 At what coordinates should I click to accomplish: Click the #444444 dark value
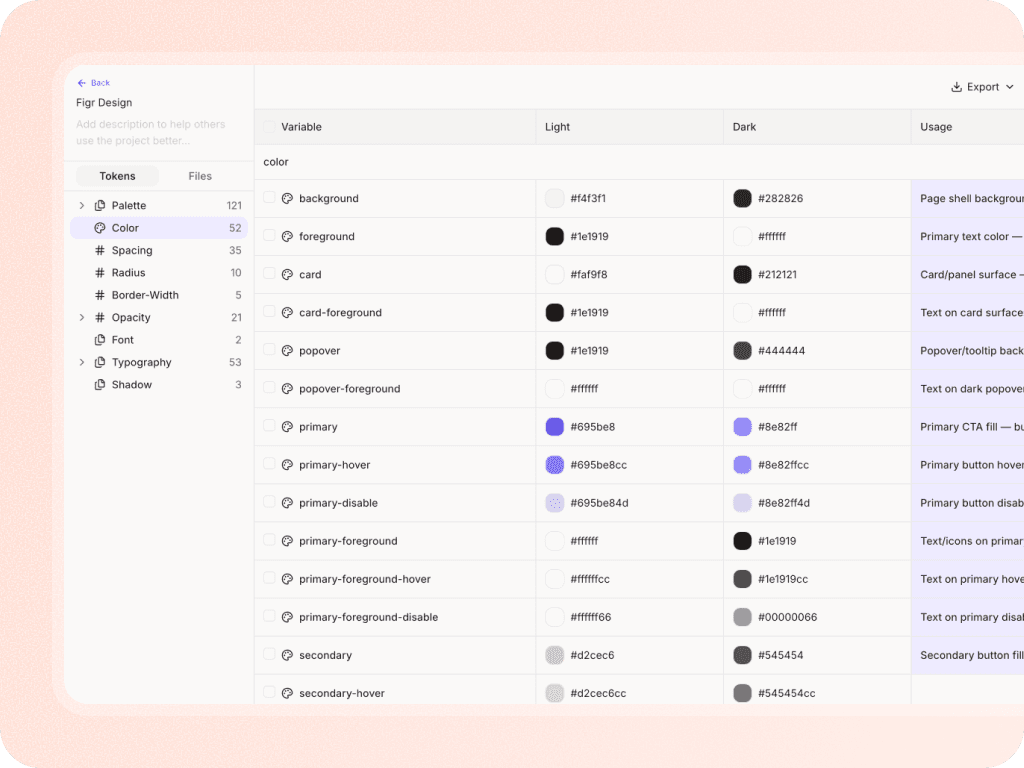coord(781,351)
